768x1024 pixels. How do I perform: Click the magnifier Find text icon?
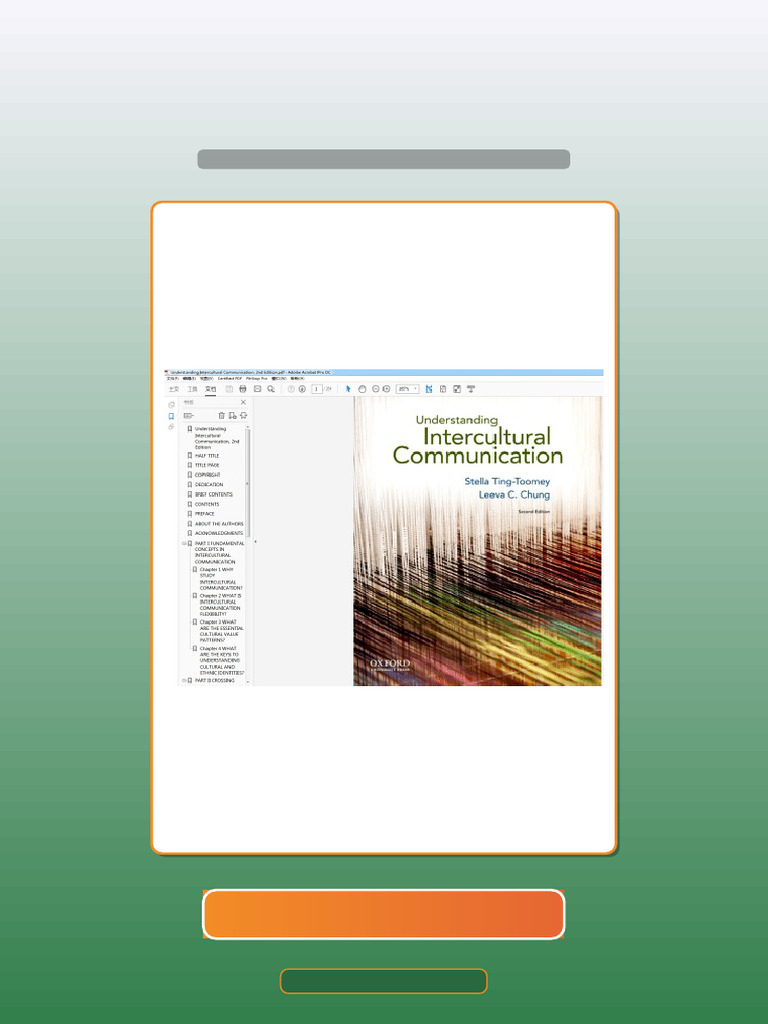coord(270,389)
